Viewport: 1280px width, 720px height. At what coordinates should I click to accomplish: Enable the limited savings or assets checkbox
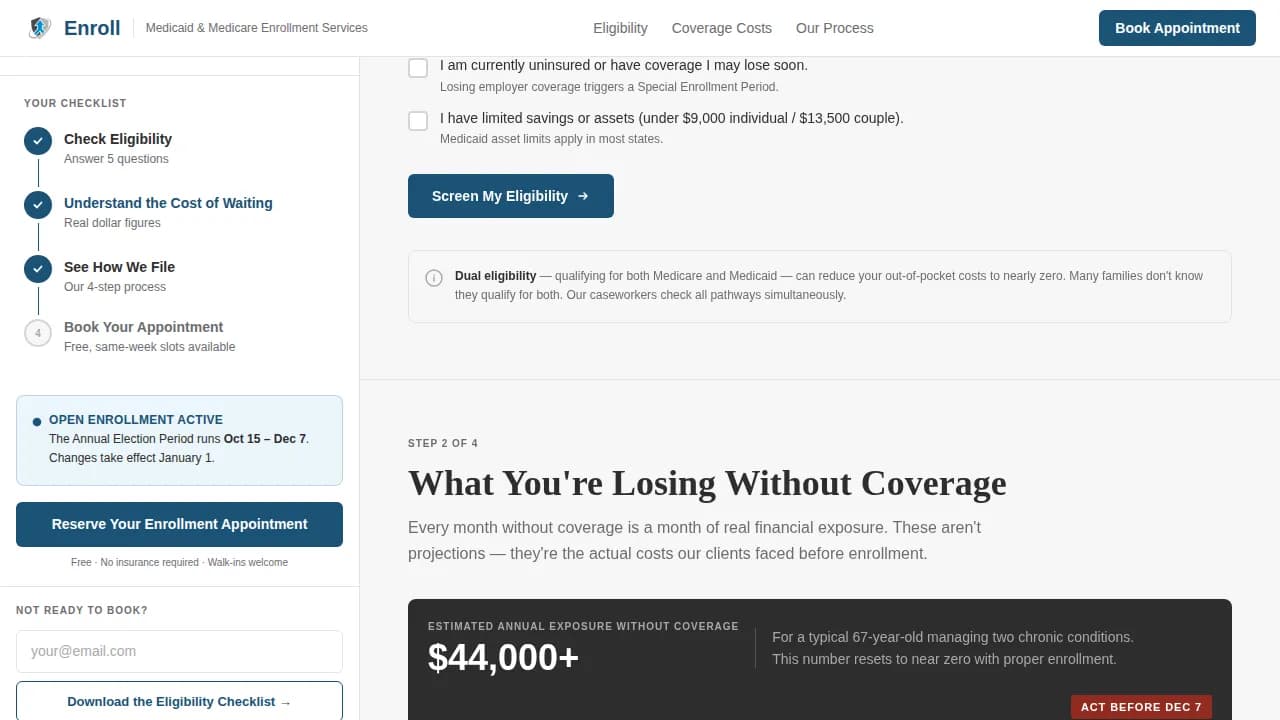click(418, 120)
